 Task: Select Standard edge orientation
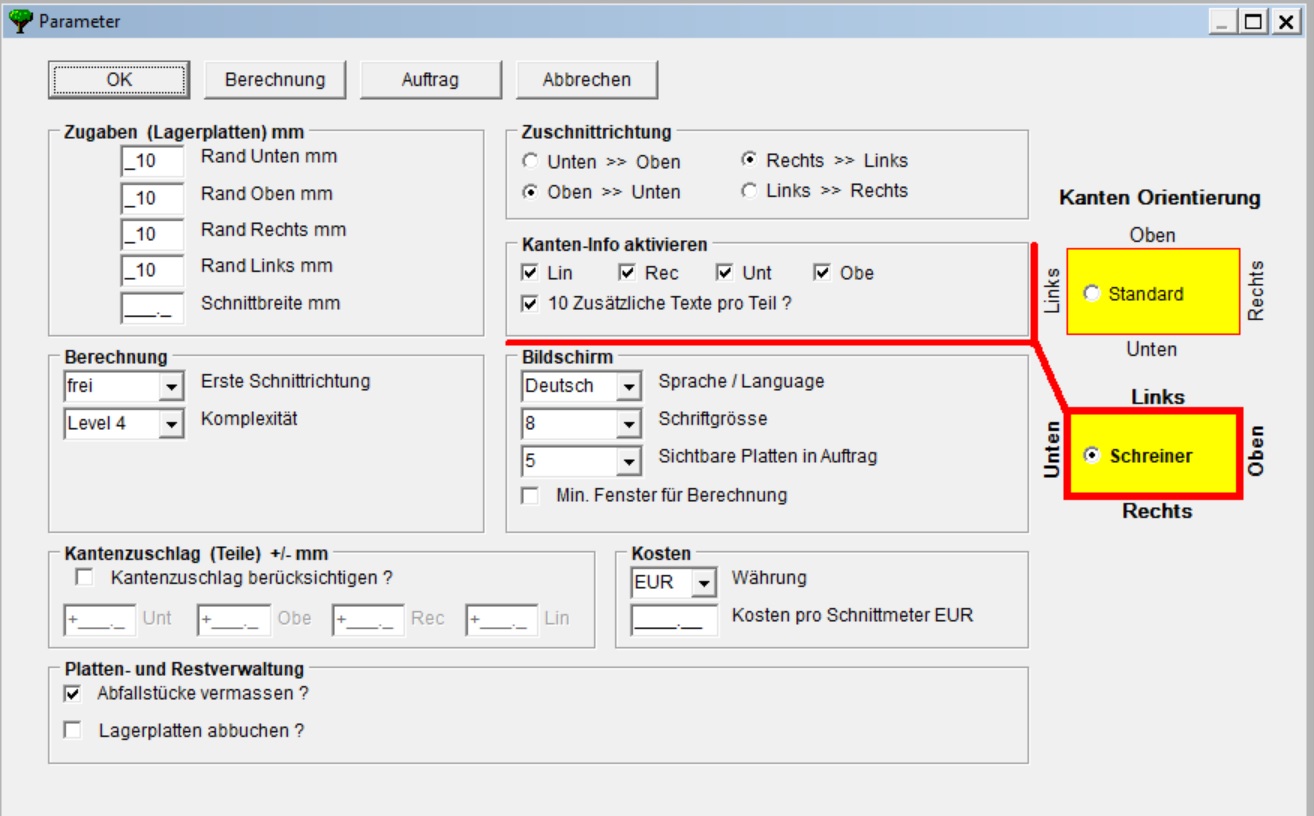coord(1092,294)
